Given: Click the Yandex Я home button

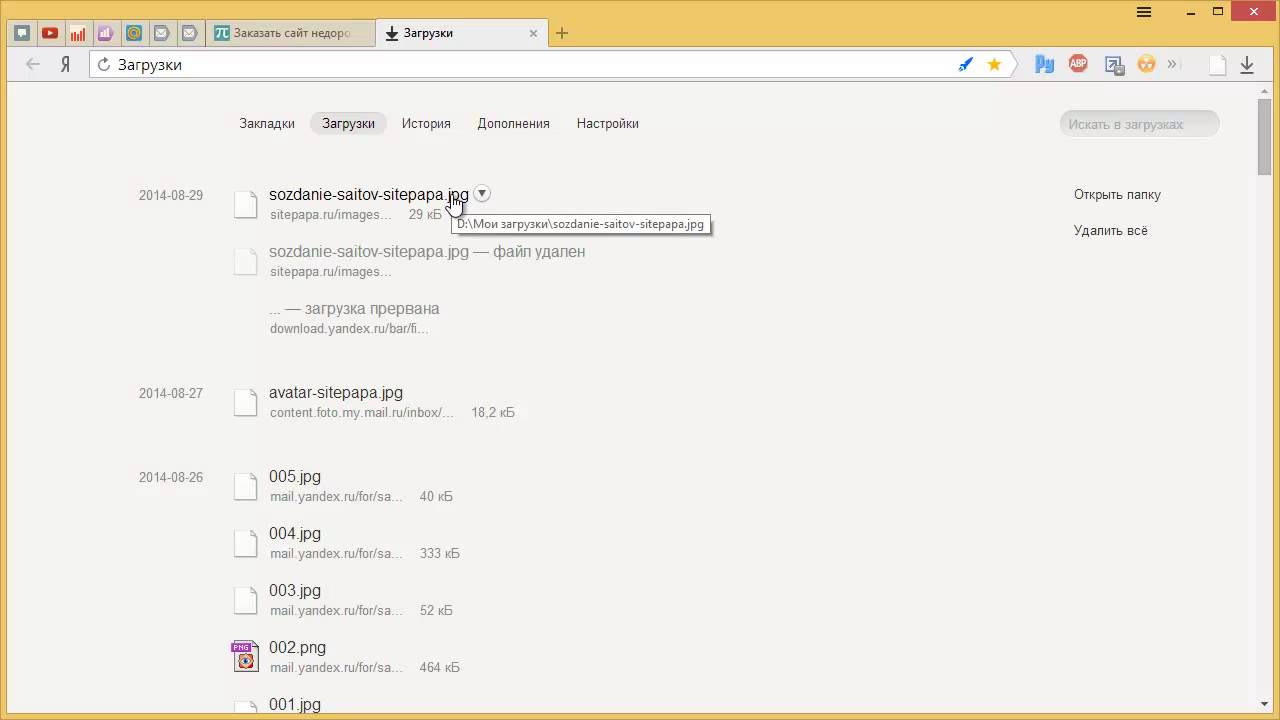Looking at the screenshot, I should click(x=65, y=64).
